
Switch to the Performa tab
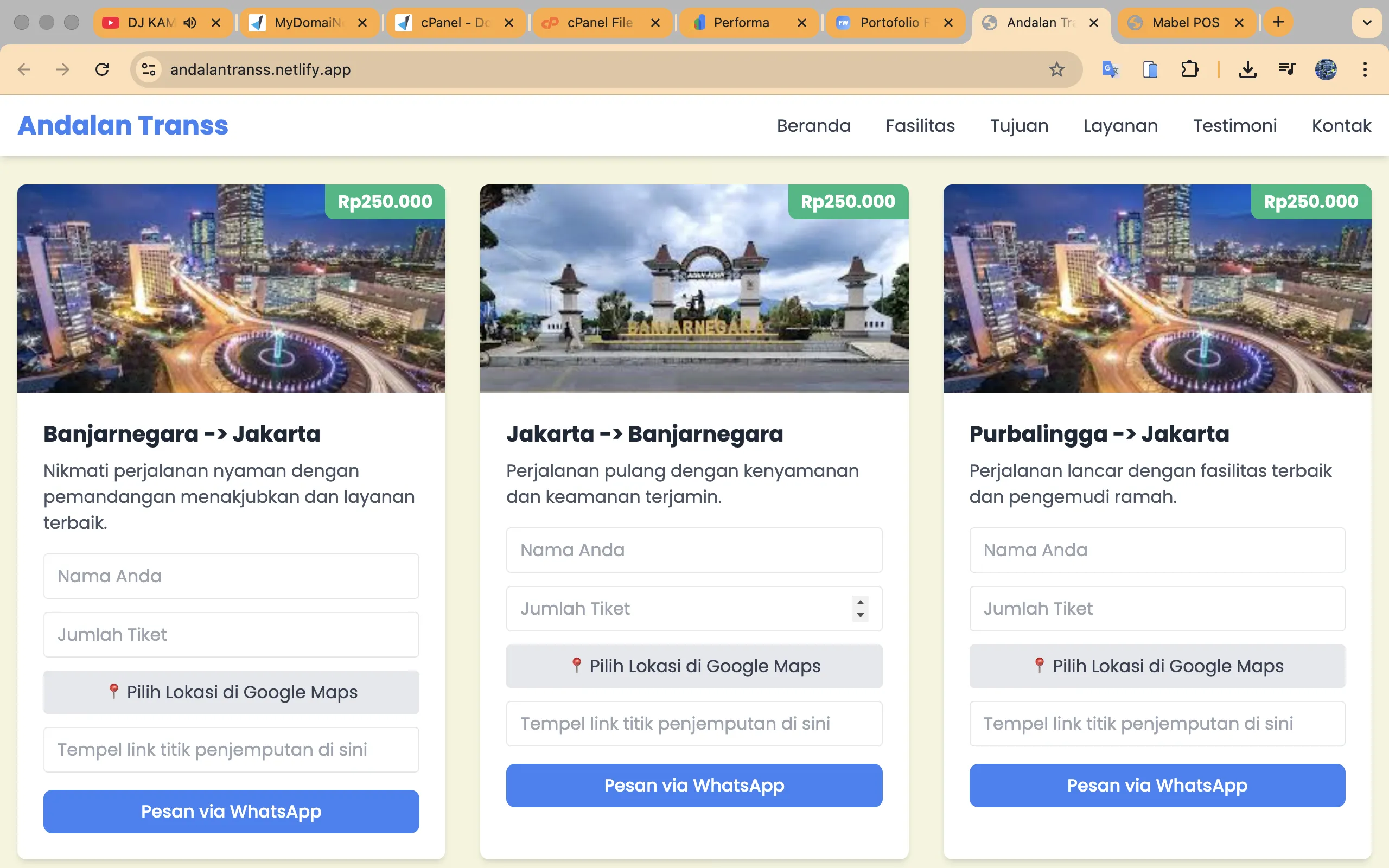[x=748, y=22]
